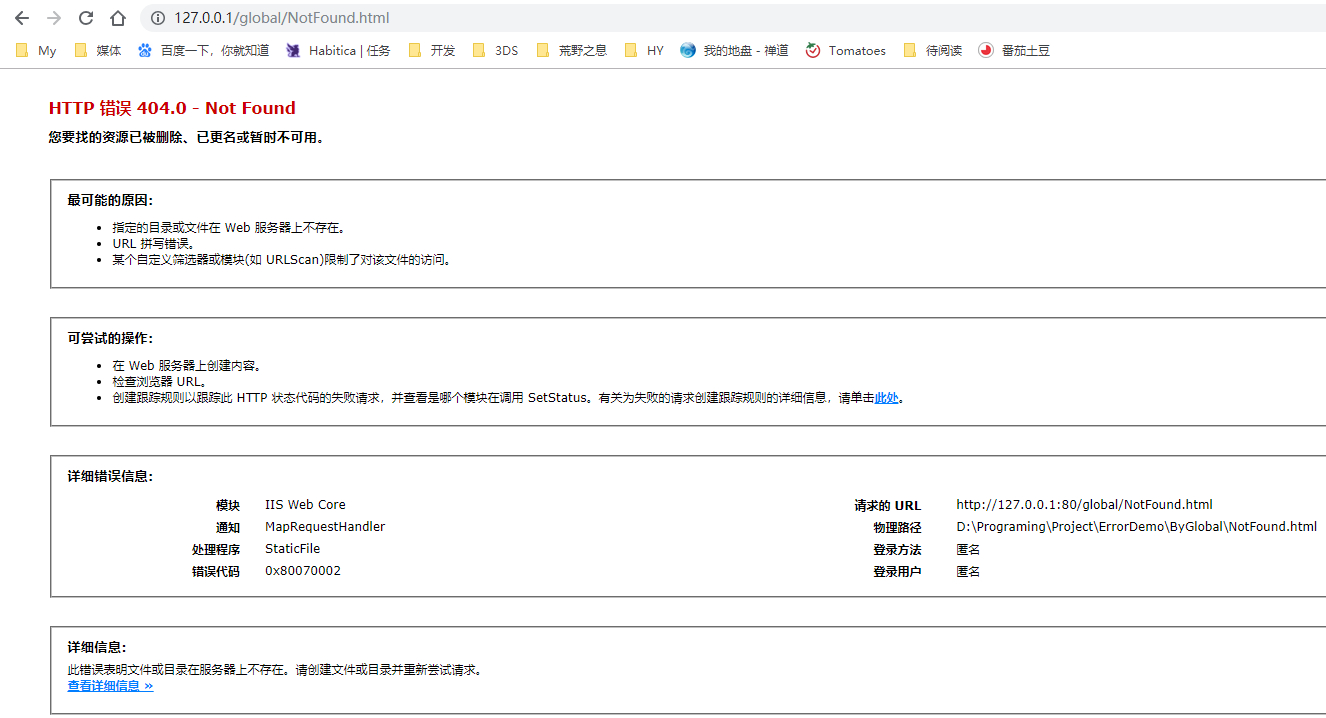Click the 登录方法 label

tap(897, 550)
